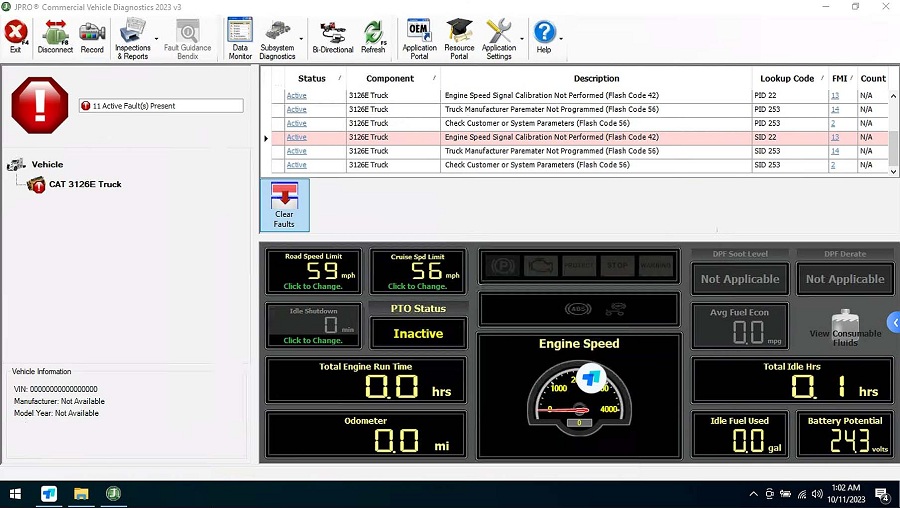Open the Active link in the PID 22 row
The width and height of the screenshot is (900, 508).
pyautogui.click(x=297, y=96)
